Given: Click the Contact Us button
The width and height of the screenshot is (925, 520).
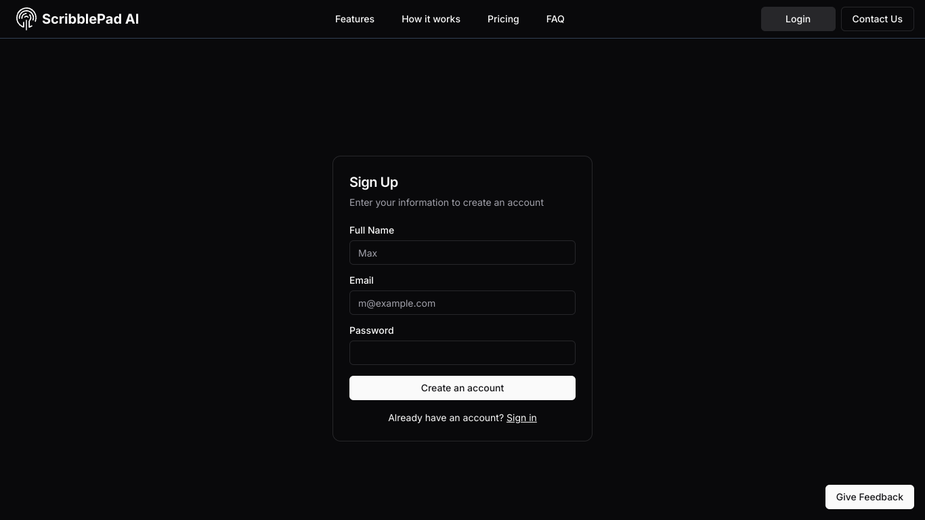Looking at the screenshot, I should (877, 19).
